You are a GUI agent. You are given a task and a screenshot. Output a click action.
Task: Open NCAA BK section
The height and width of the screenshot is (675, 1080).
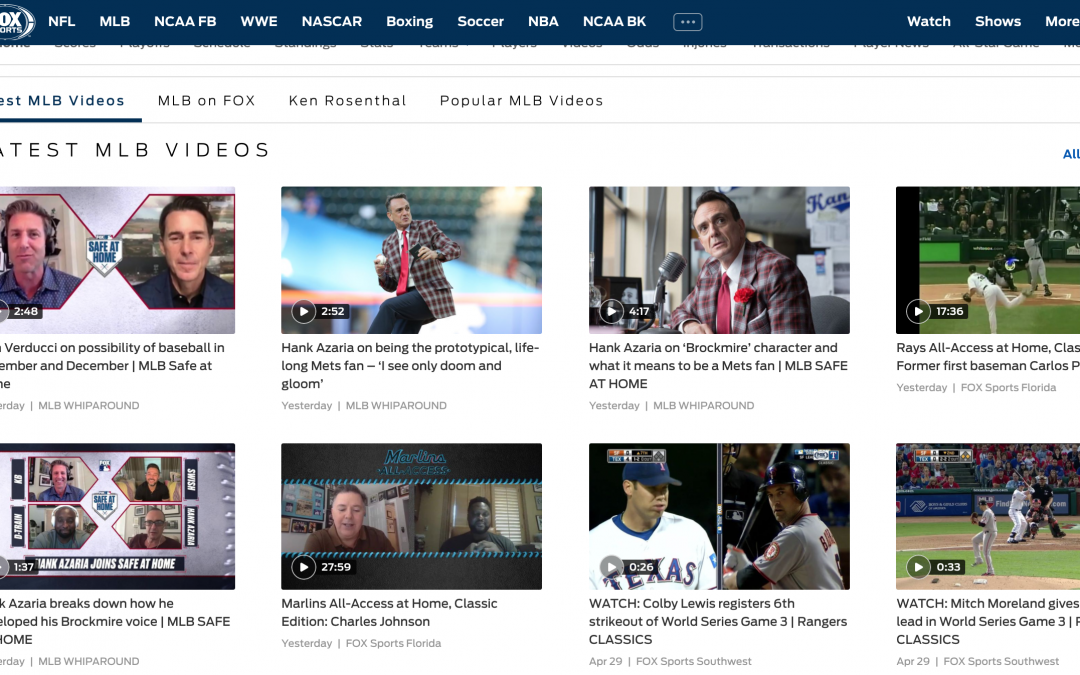click(614, 21)
